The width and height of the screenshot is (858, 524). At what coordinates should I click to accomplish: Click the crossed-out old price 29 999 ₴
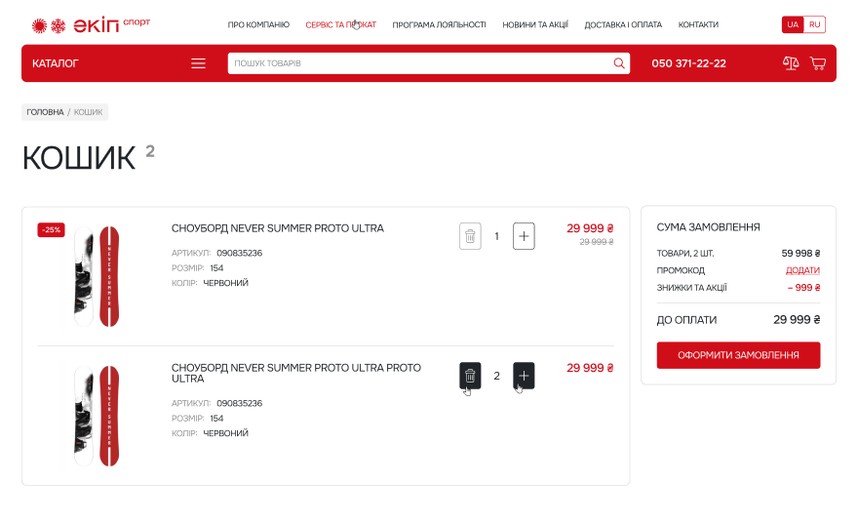596,242
